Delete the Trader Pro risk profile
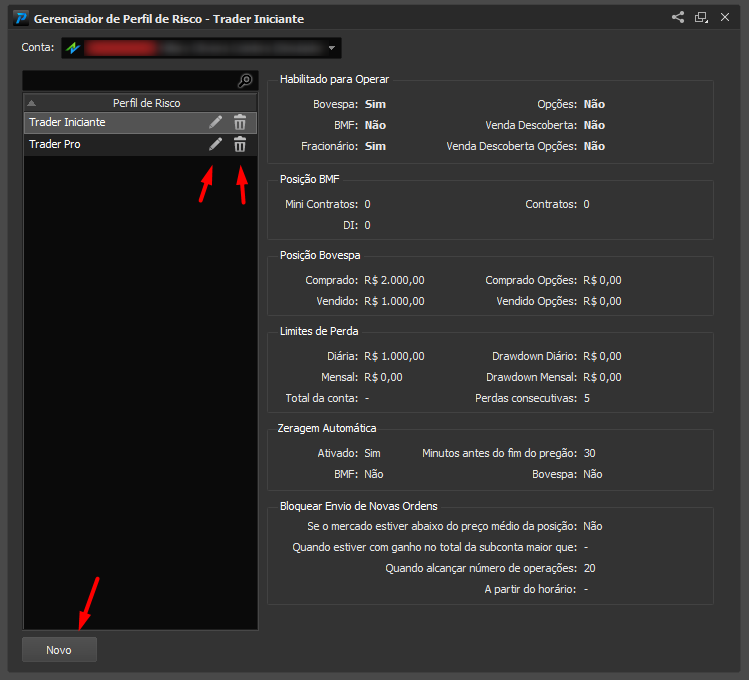The height and width of the screenshot is (680, 749). [240, 144]
